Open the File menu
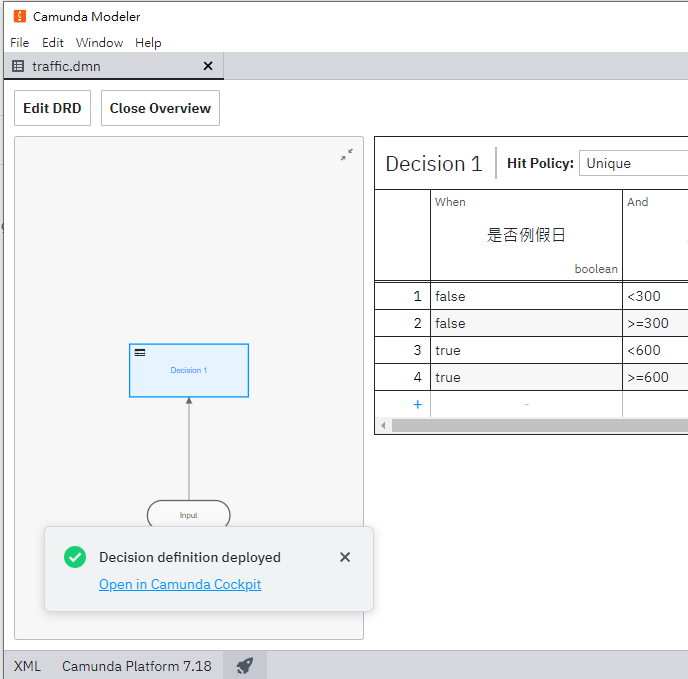 [x=20, y=43]
